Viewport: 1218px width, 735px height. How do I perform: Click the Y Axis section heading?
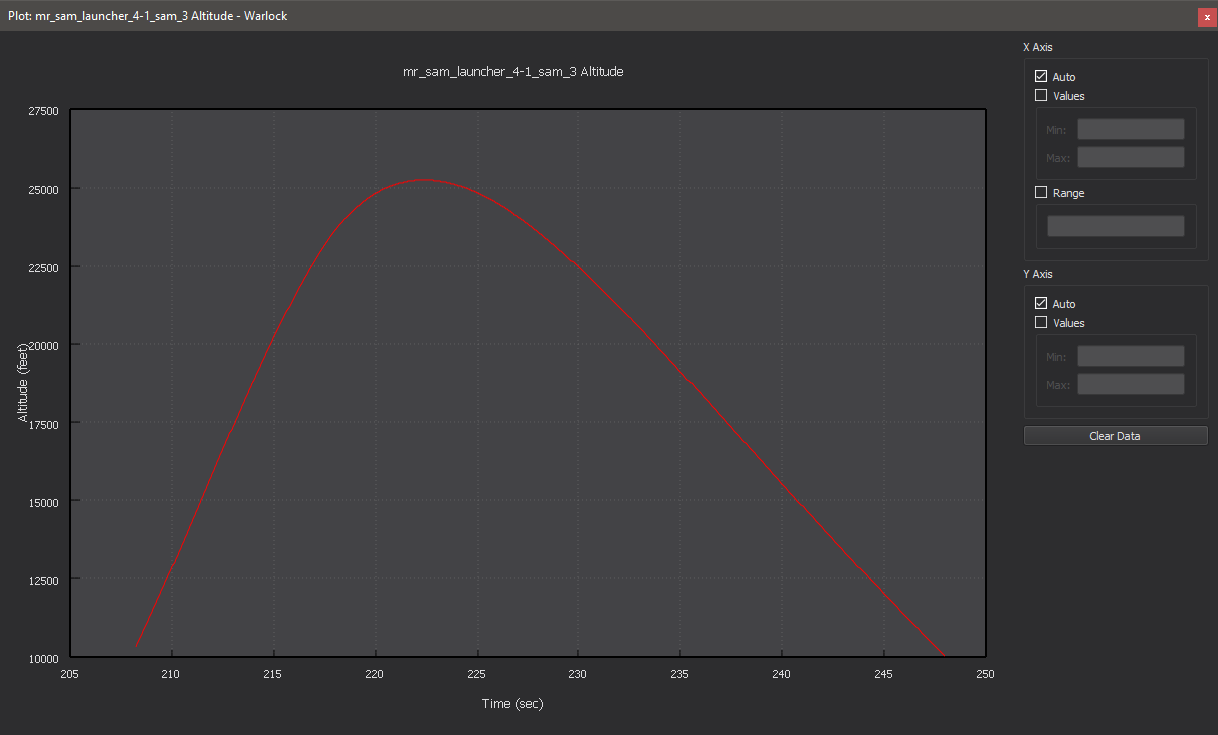(x=1037, y=274)
